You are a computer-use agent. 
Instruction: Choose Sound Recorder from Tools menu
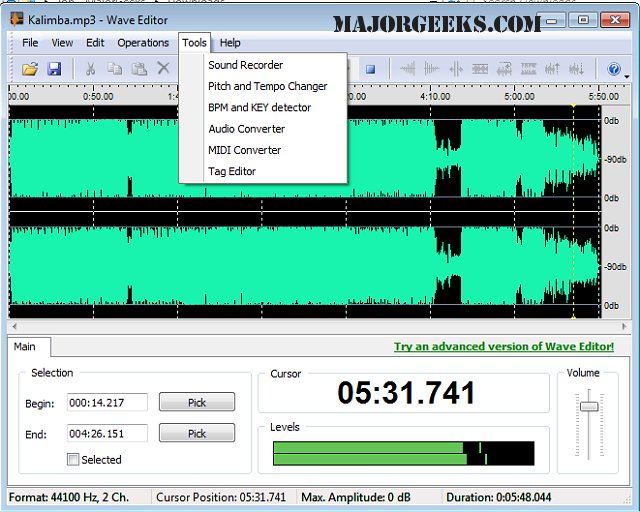coord(263,65)
